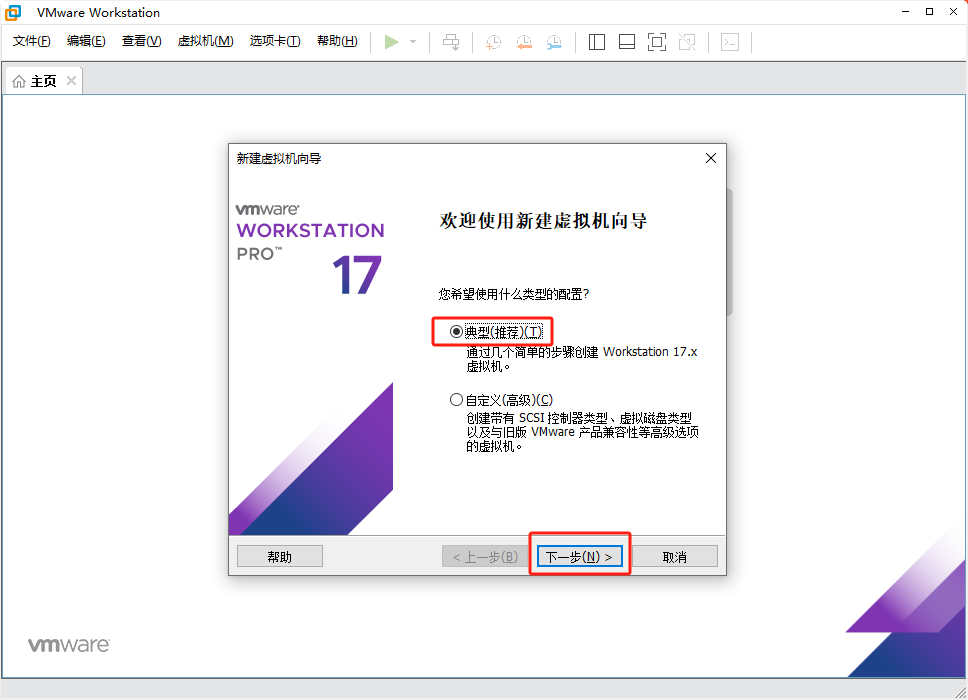The image size is (968, 700).
Task: Click the Send Ctrl+Alt+Del toolbar icon
Action: coord(451,42)
